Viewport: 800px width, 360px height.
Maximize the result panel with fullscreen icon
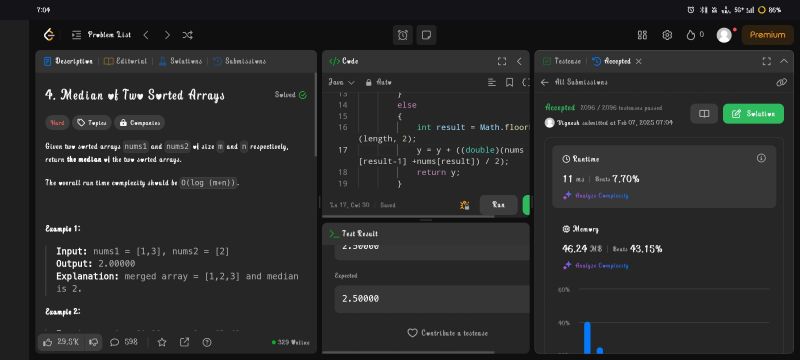(766, 61)
